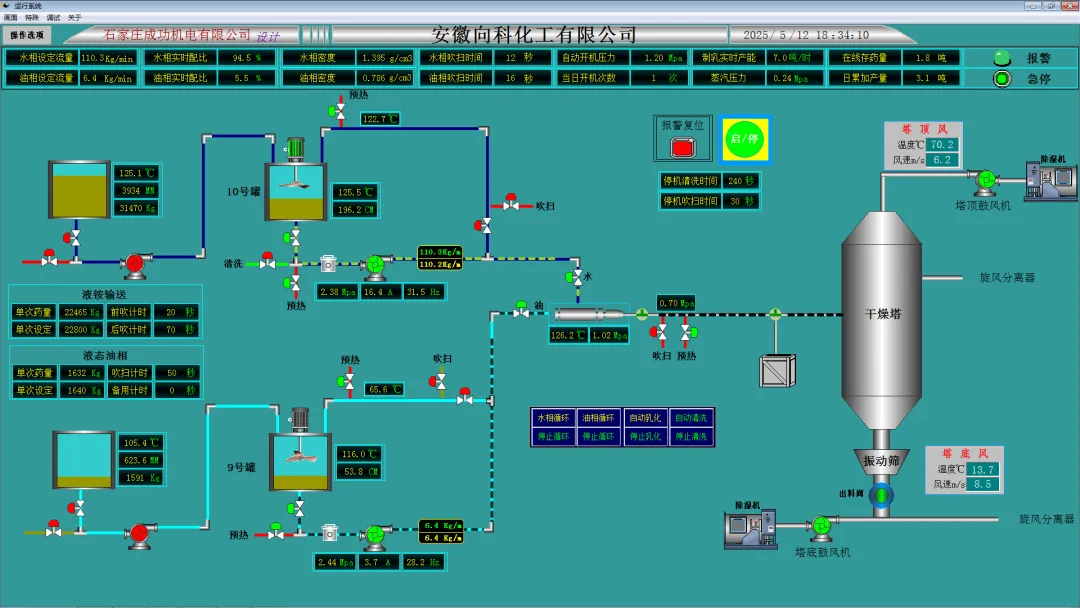1080x608 pixels.
Task: Toggle 预热 valve beside 122.7℃ reading
Action: (338, 110)
